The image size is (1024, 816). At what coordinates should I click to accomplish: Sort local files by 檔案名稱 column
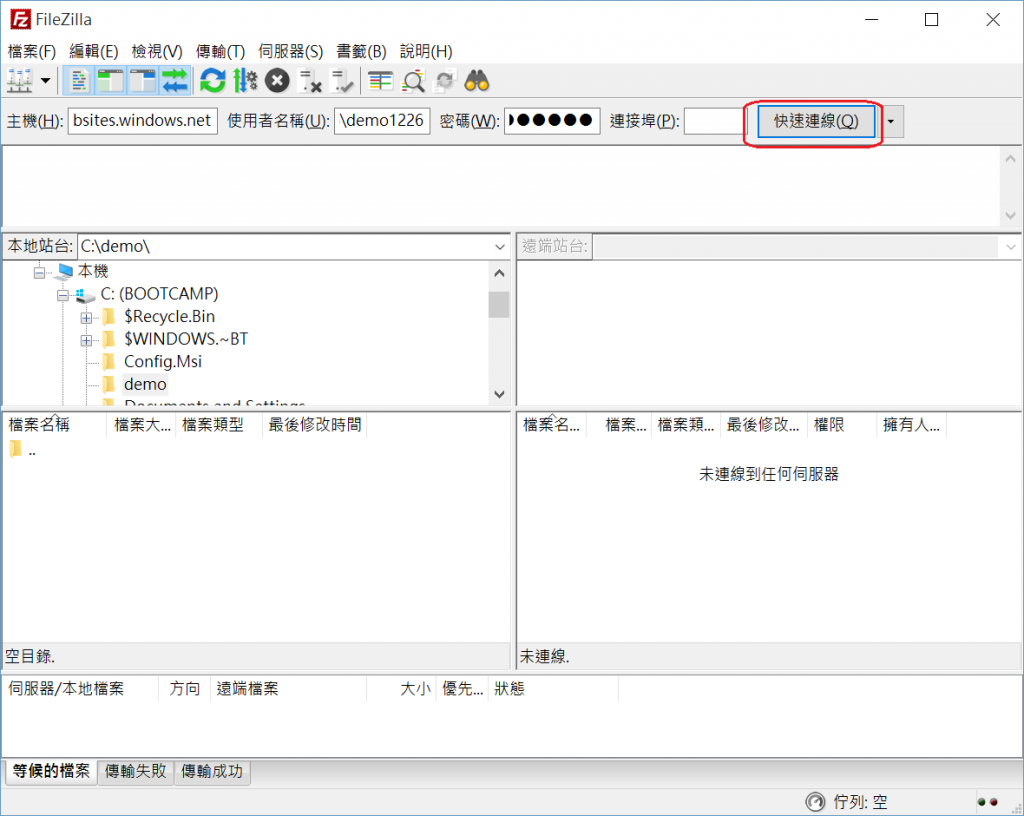(x=54, y=425)
